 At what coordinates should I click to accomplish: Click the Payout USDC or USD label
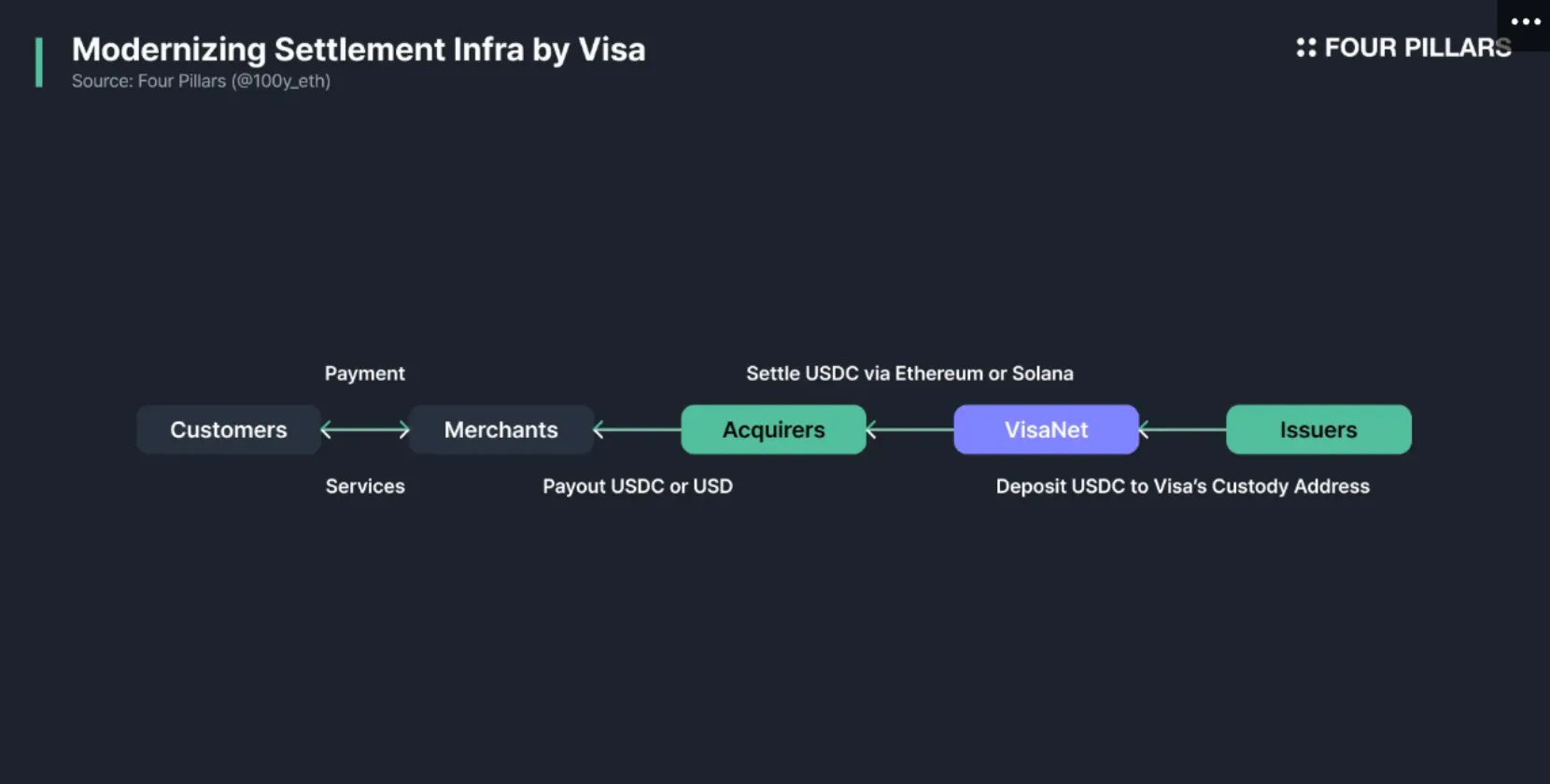click(x=638, y=486)
